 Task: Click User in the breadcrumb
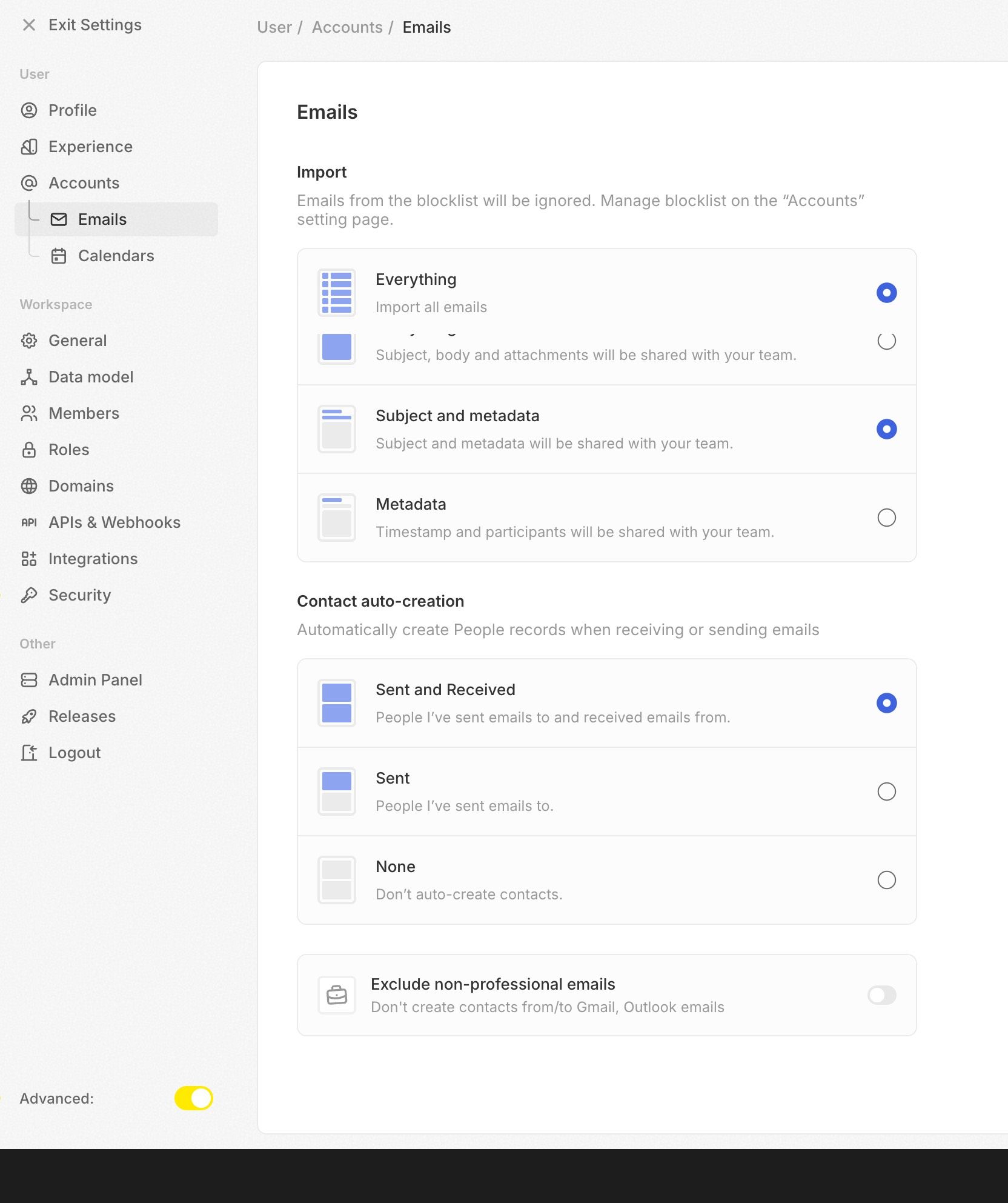pos(274,27)
